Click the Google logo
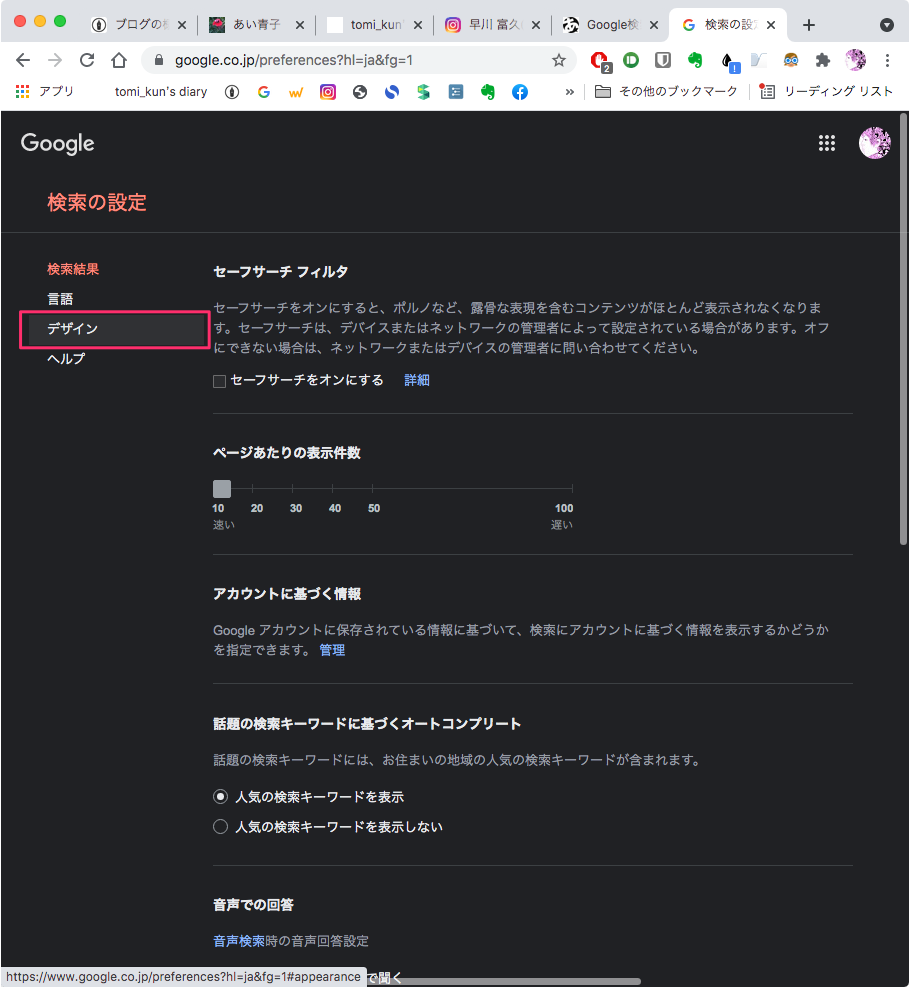909x988 pixels. 57,144
